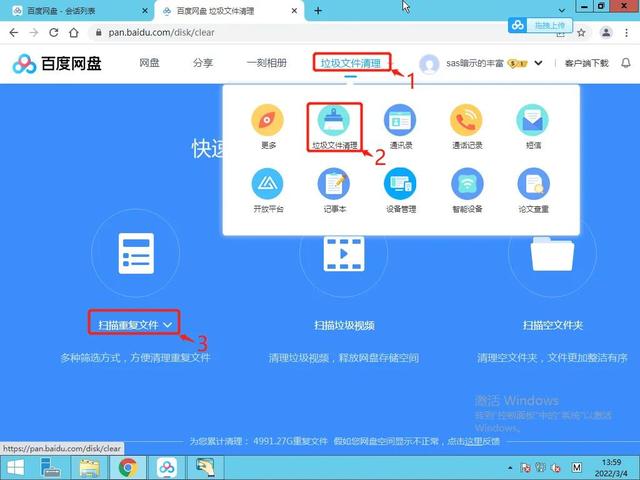Open Windows Start button
The width and height of the screenshot is (640, 480).
pos(16,468)
